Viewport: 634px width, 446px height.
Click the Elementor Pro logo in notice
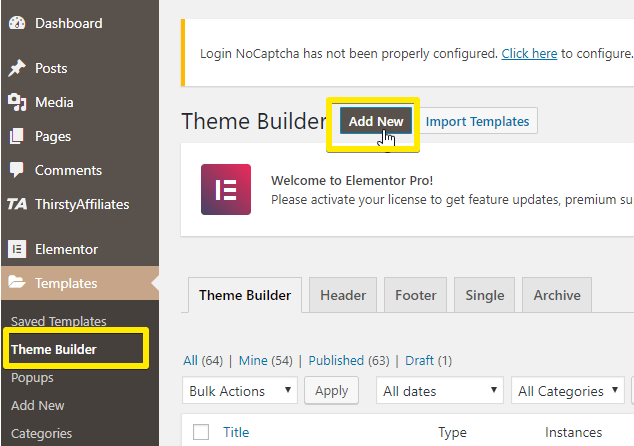(226, 189)
